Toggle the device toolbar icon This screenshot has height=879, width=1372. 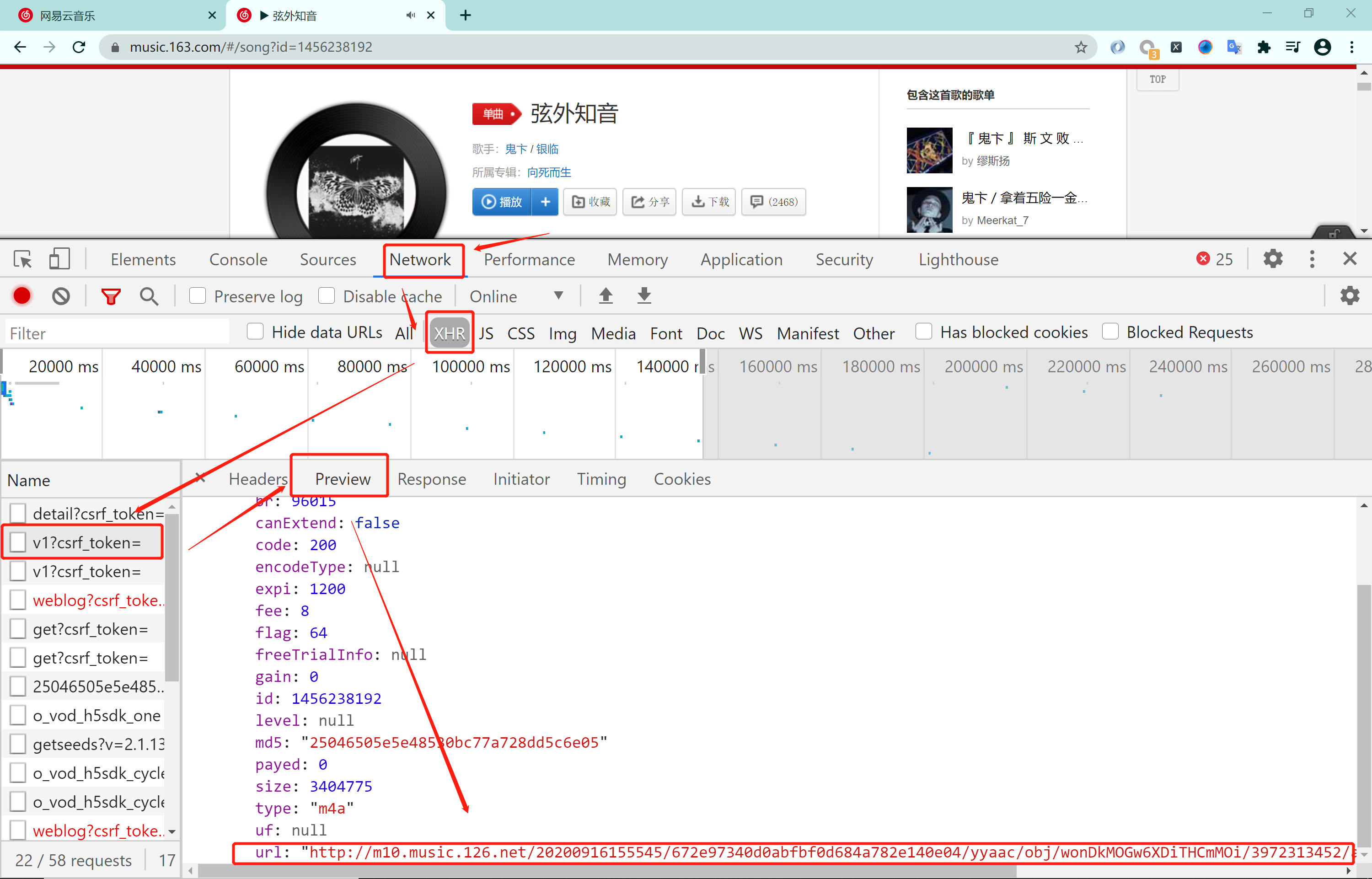point(59,259)
